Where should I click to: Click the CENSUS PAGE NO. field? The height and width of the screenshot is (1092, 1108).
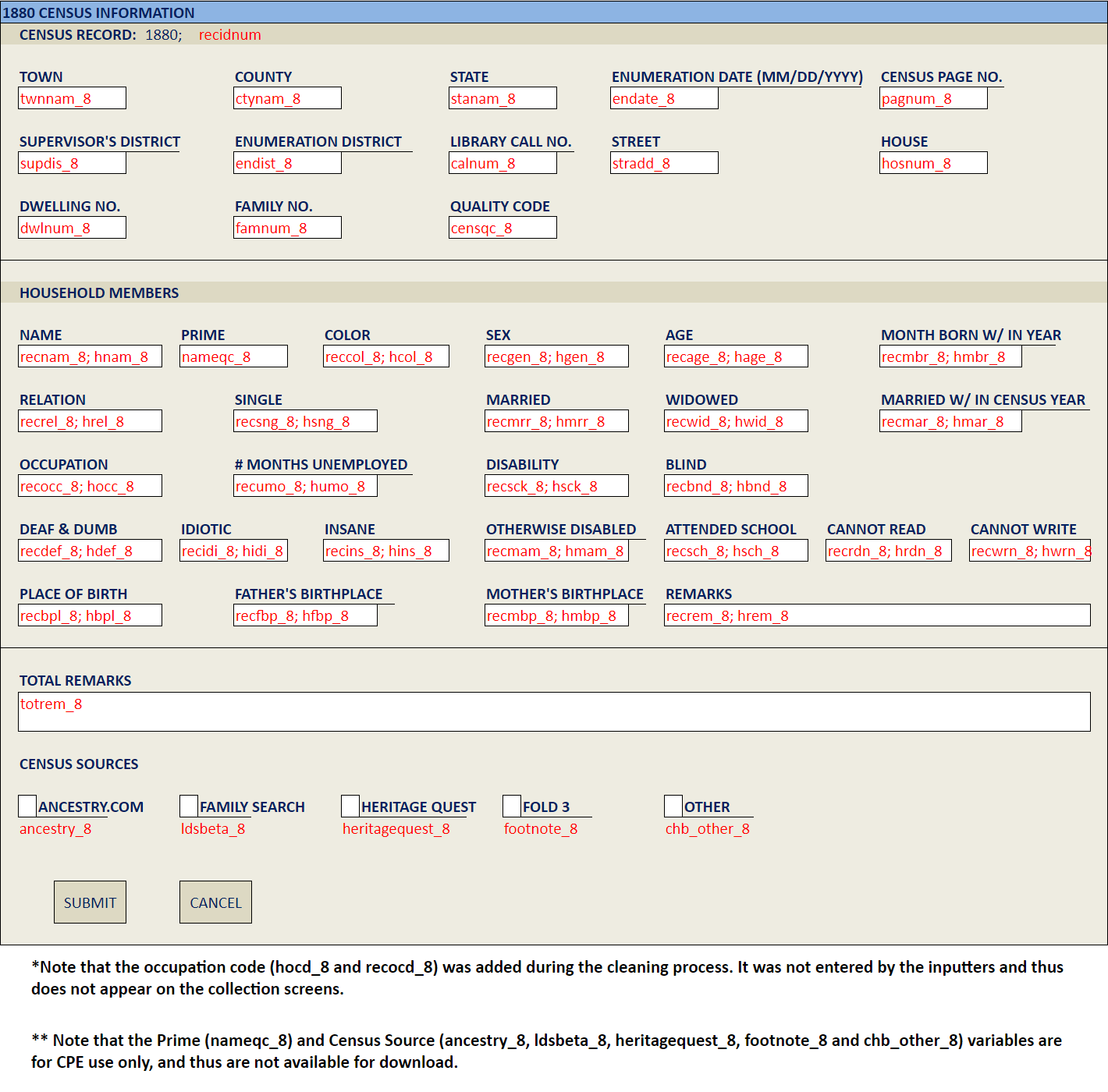[x=933, y=98]
